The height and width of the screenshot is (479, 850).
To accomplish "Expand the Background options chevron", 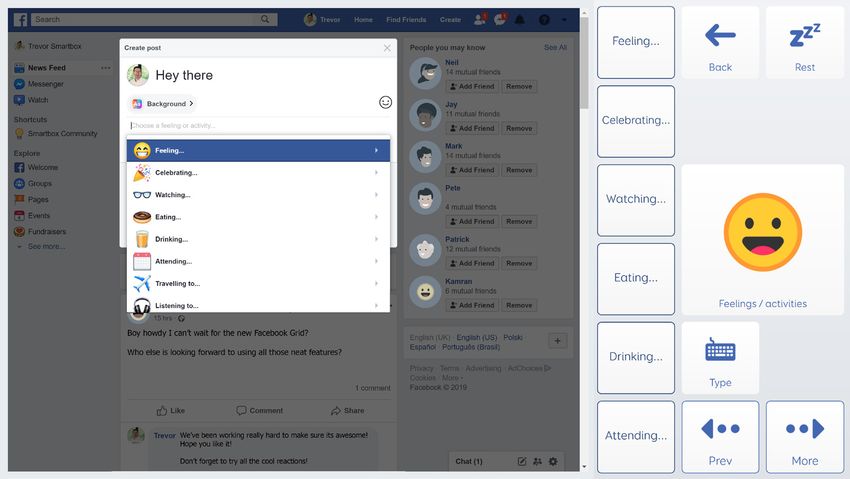I will point(191,103).
